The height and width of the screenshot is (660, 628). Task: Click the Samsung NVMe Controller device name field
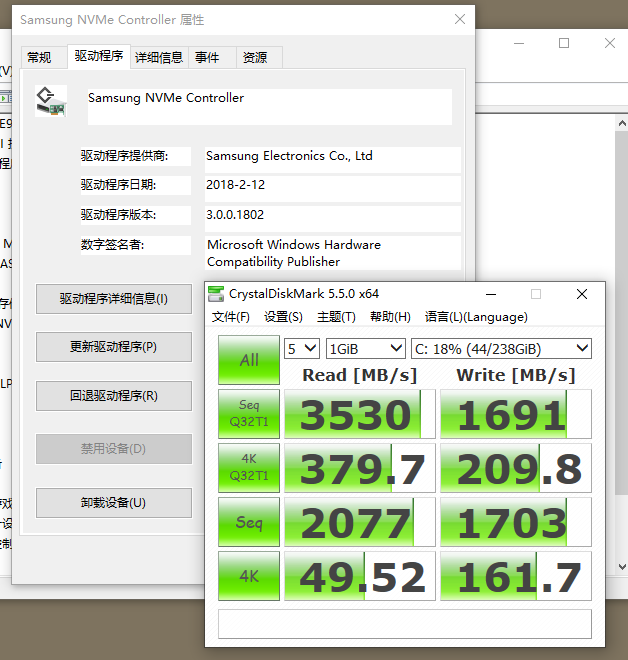pos(270,106)
